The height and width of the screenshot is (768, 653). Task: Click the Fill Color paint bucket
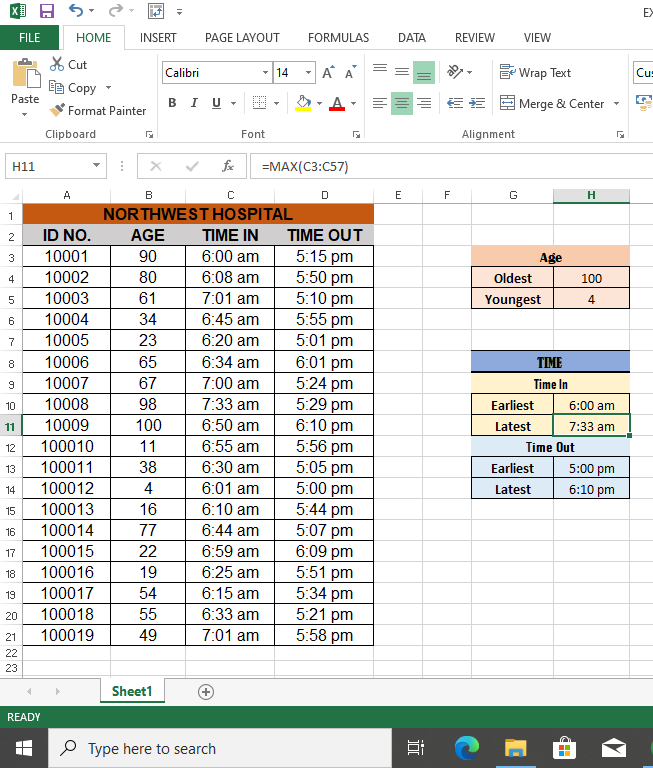(303, 103)
